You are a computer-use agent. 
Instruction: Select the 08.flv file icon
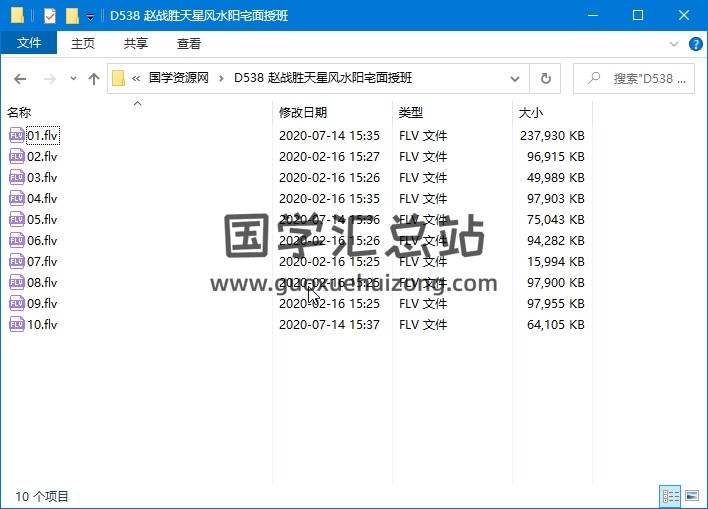point(17,282)
